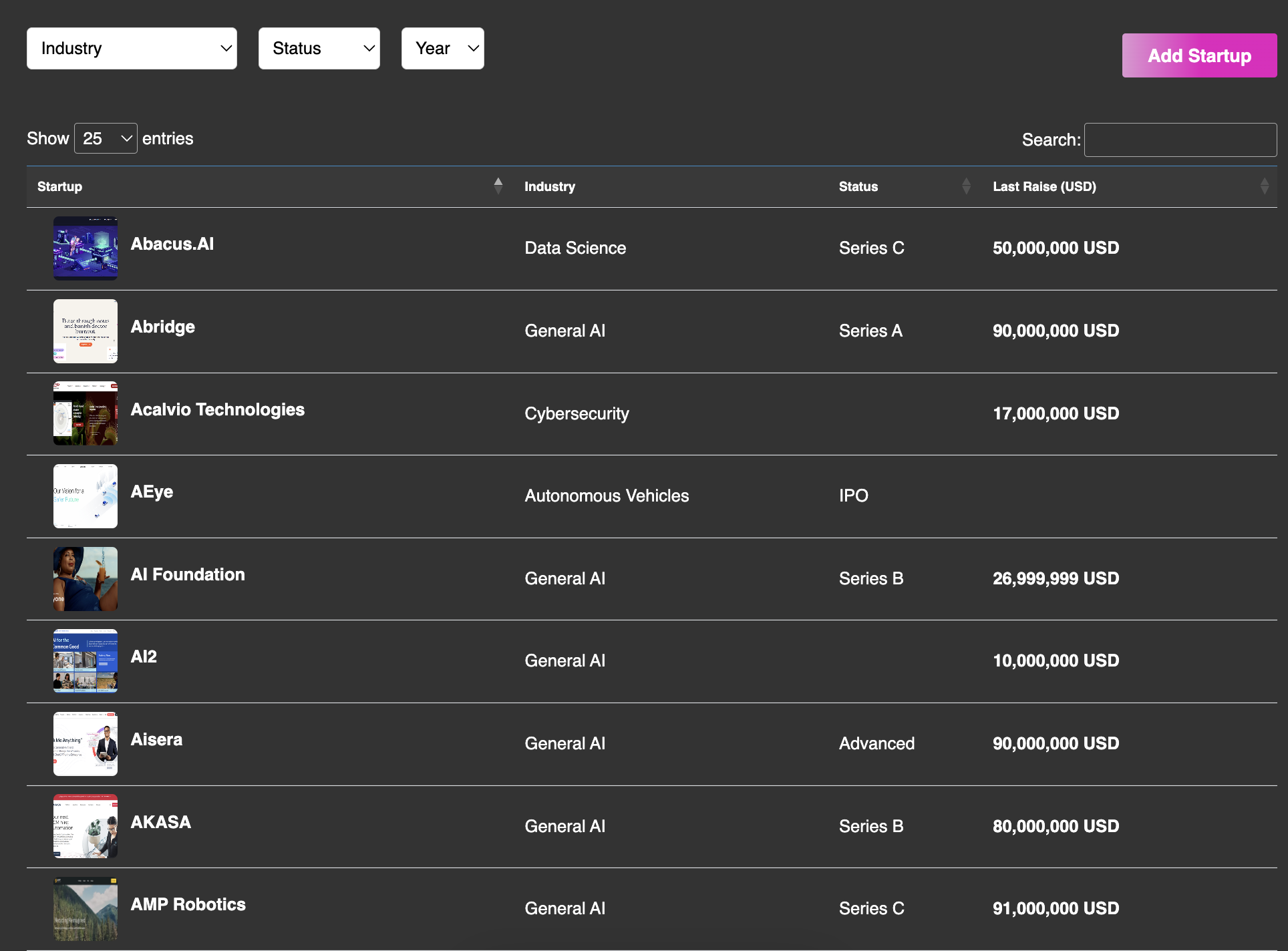Open the AKASA startup name
The width and height of the screenshot is (1288, 951).
pyautogui.click(x=161, y=822)
